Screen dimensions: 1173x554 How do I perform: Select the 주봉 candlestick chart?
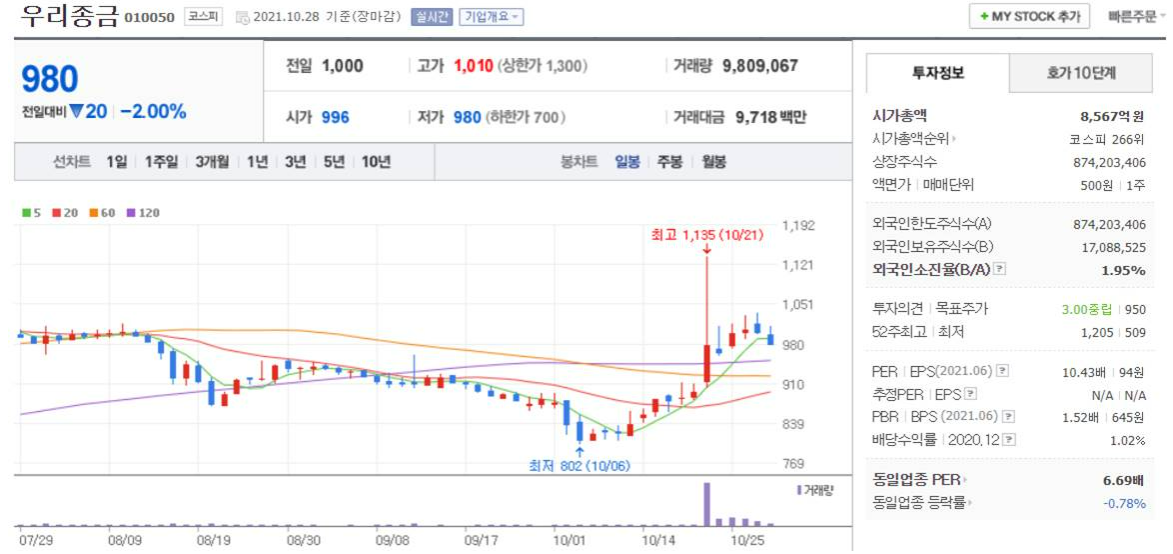pyautogui.click(x=670, y=161)
